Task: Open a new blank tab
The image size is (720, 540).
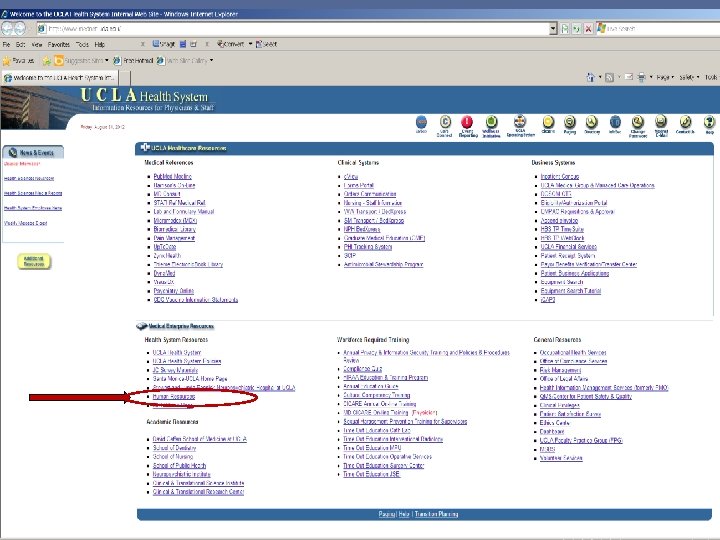Action: click(x=125, y=78)
